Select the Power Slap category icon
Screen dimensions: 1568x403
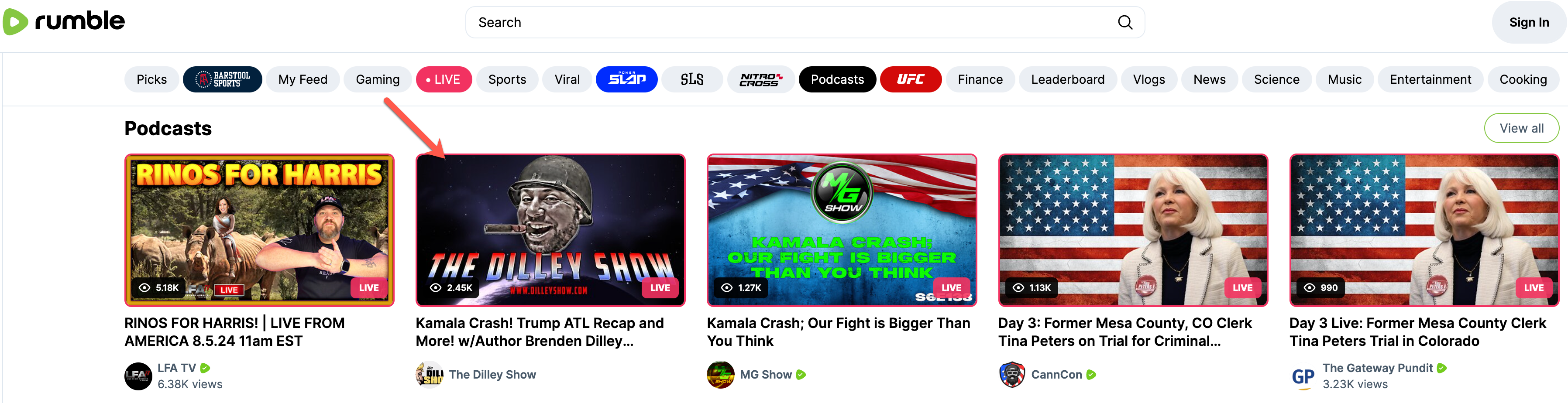point(626,80)
